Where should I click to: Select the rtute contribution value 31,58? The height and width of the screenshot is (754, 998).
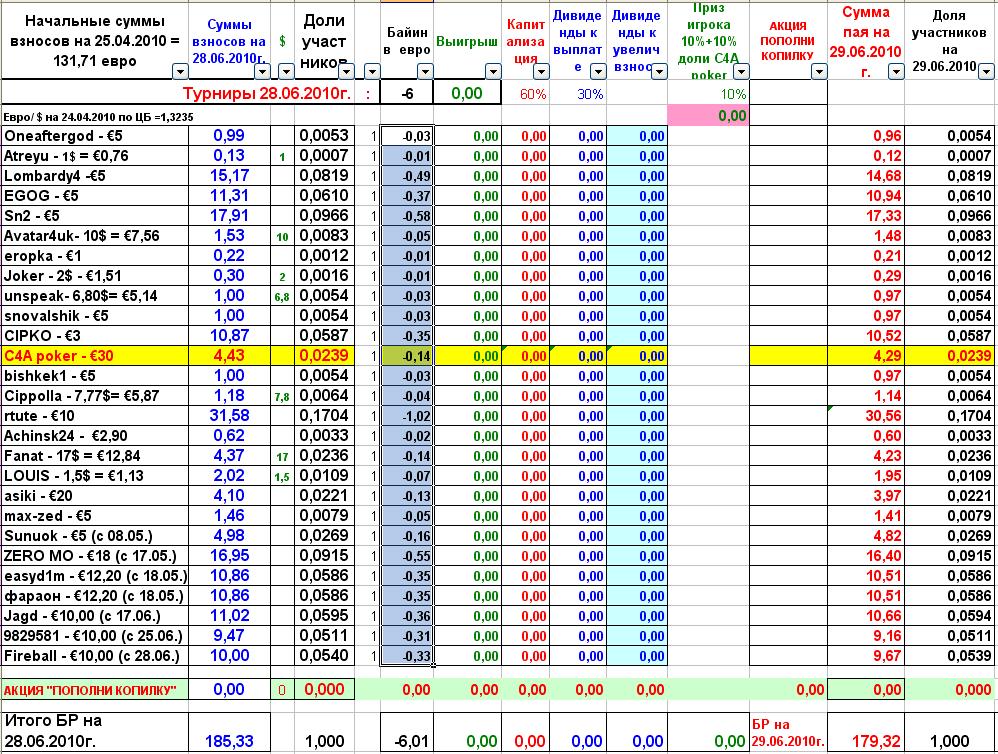230,415
